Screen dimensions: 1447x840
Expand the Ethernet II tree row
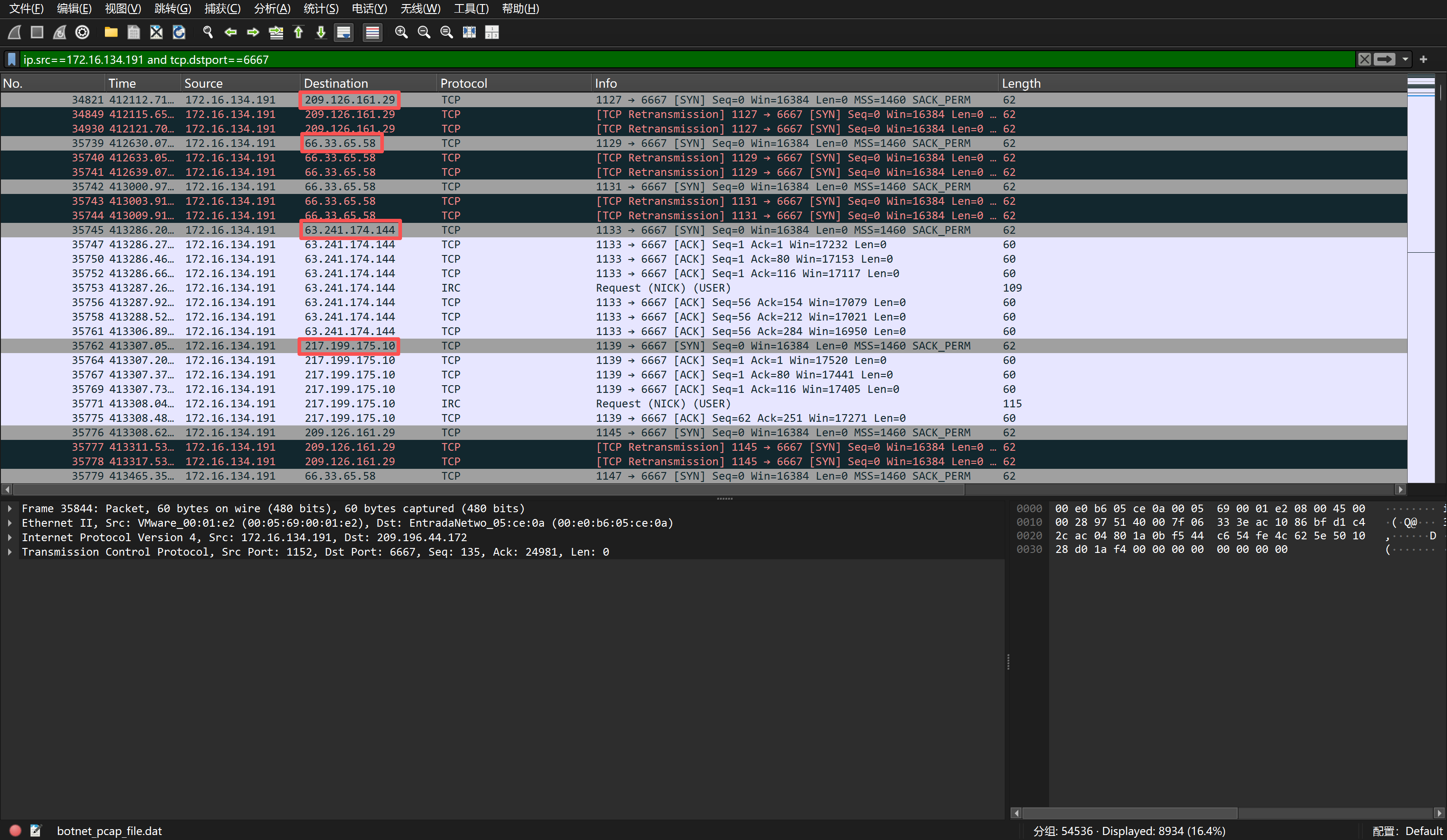[x=10, y=523]
